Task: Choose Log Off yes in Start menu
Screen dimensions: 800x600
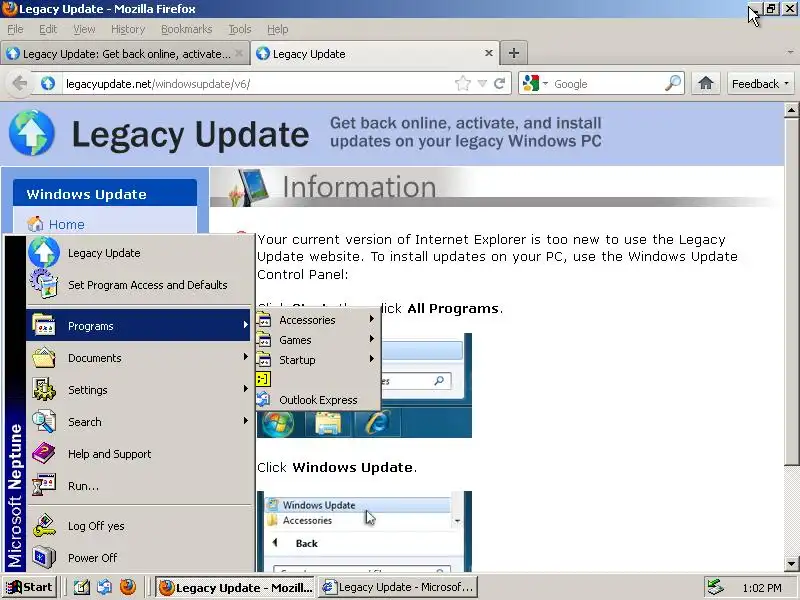Action: pyautogui.click(x=139, y=526)
